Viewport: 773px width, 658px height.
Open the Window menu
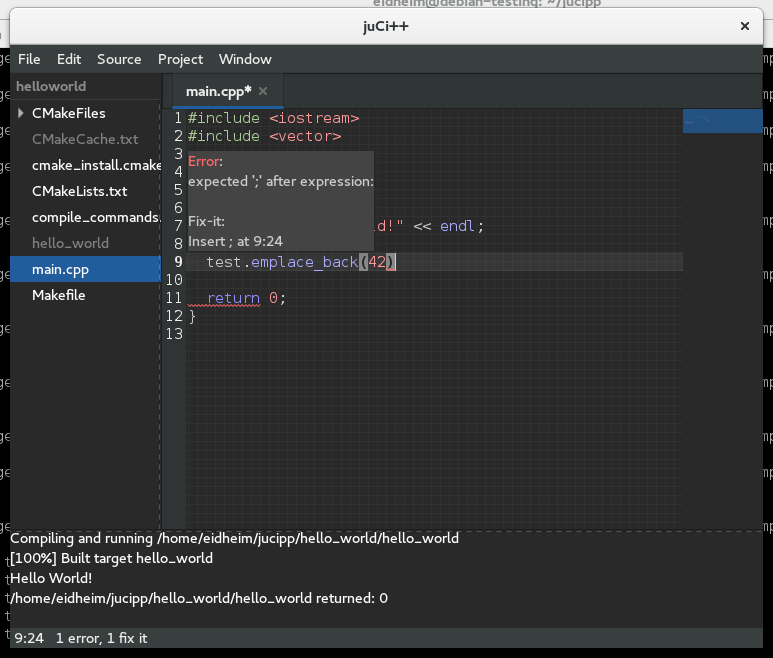245,59
